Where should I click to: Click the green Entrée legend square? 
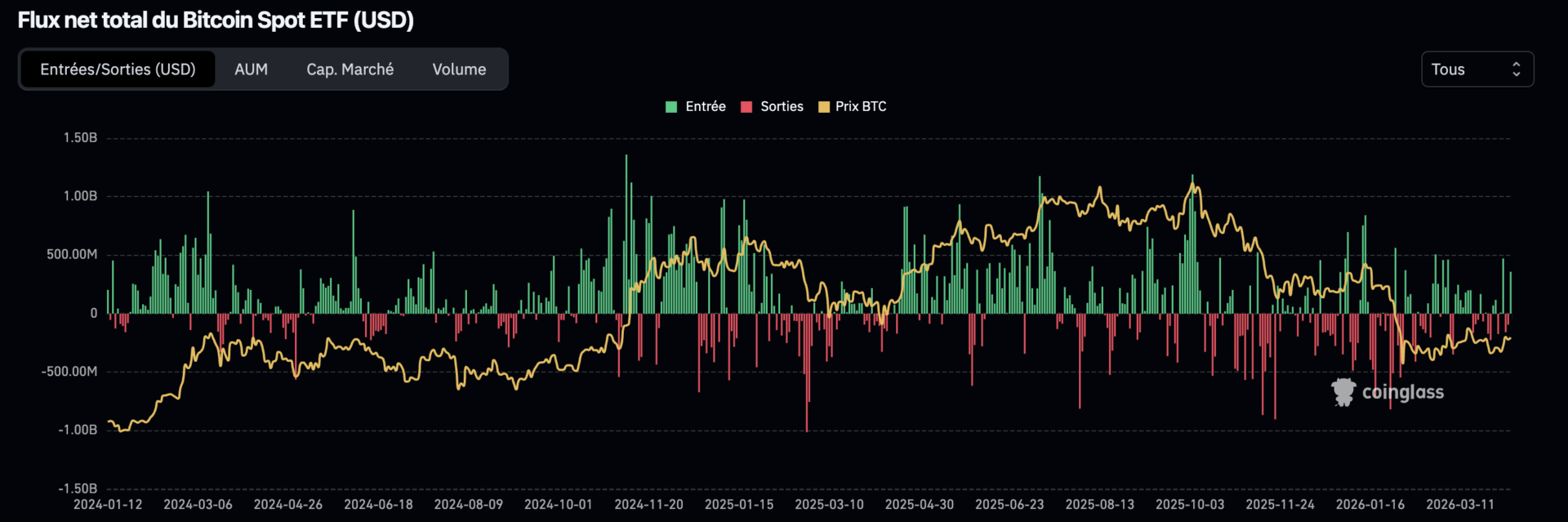(x=671, y=107)
